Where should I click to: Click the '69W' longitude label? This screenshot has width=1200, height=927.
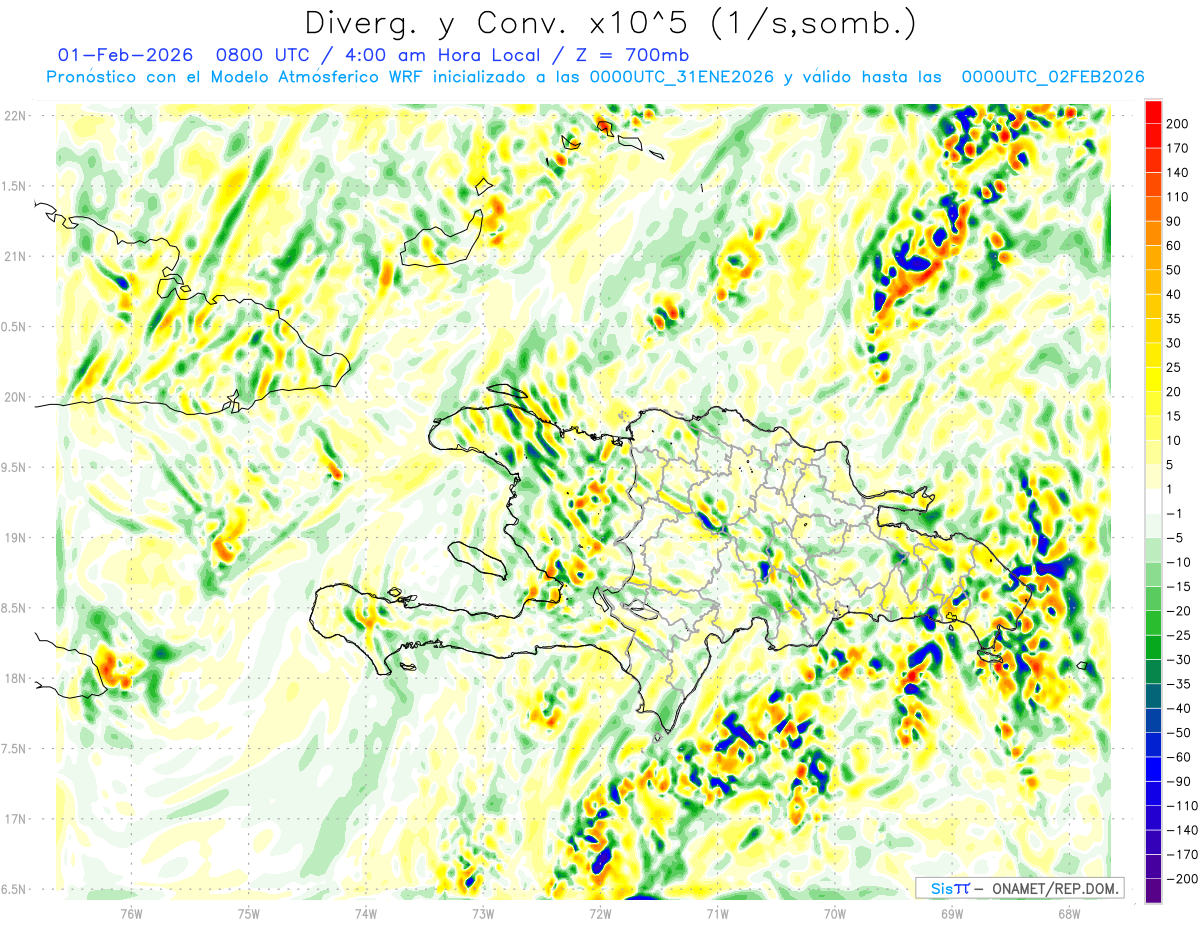952,913
